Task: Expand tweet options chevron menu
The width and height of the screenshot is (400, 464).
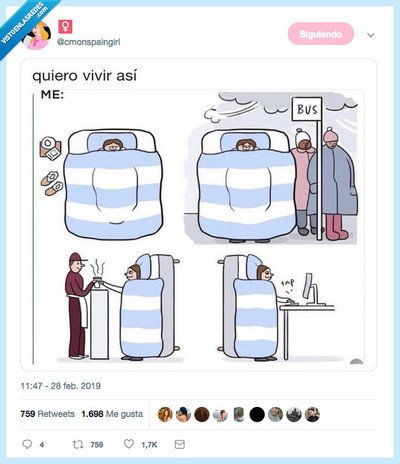Action: click(x=371, y=35)
